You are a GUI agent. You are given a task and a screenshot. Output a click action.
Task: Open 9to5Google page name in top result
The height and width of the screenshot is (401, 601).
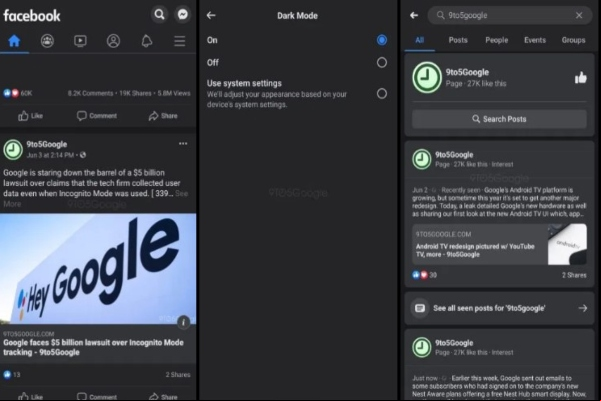click(x=467, y=72)
